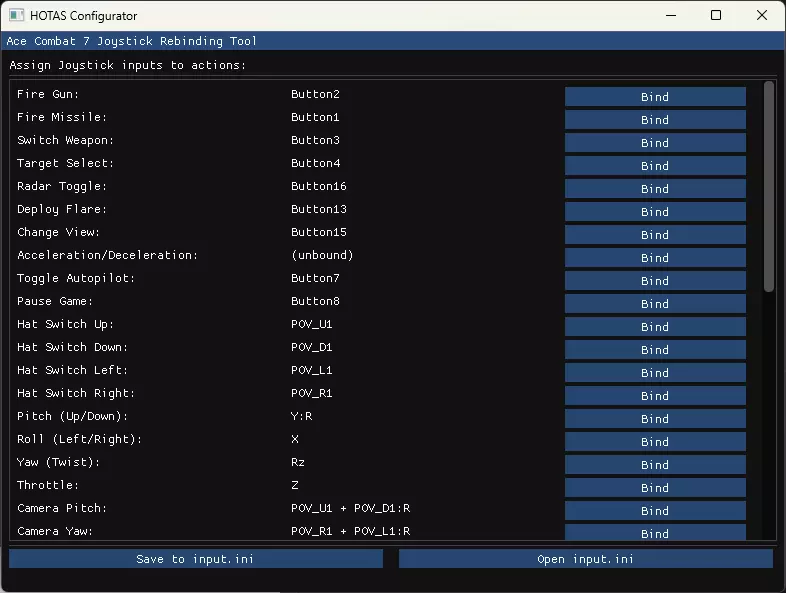Click Bind for Camera Yaw
This screenshot has width=786, height=593.
(x=655, y=532)
